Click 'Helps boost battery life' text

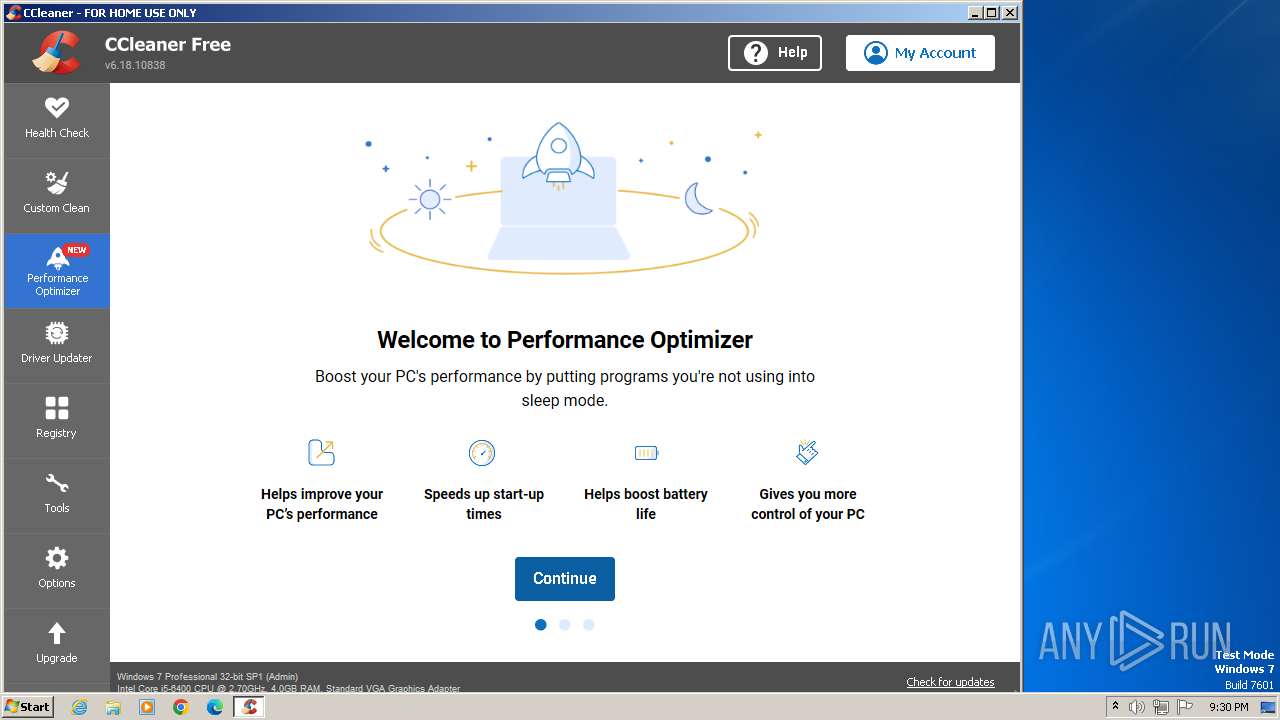pos(646,504)
